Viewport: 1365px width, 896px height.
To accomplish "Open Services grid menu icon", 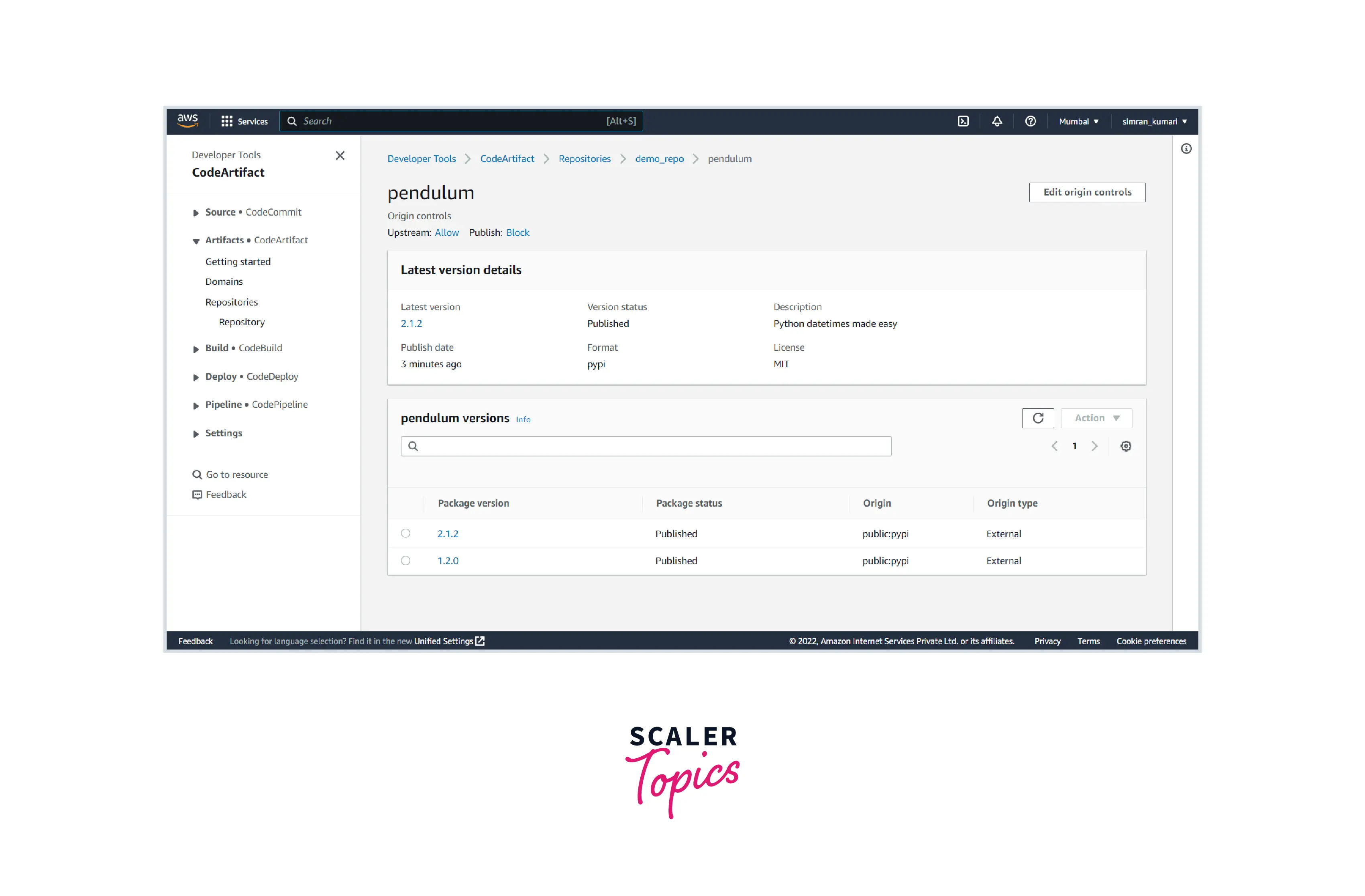I will click(226, 121).
